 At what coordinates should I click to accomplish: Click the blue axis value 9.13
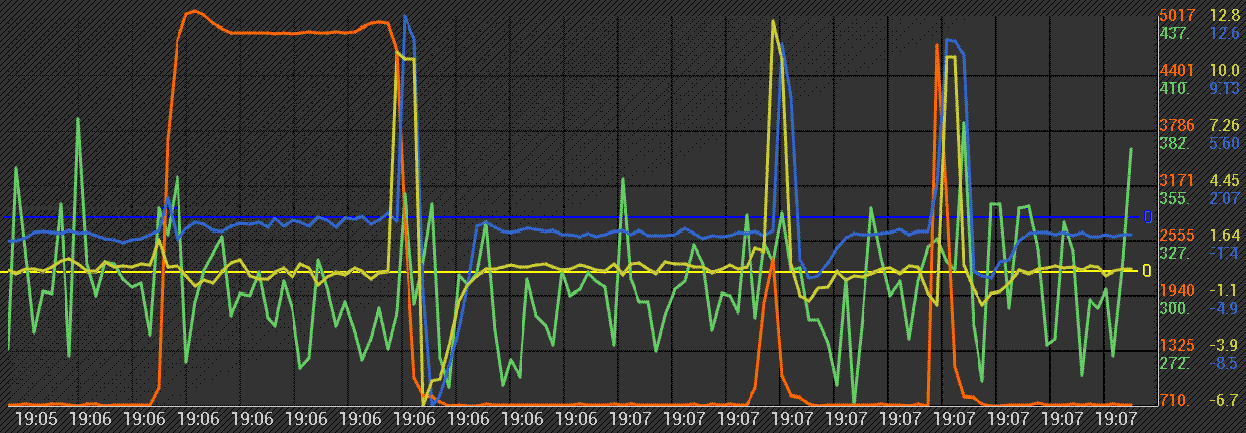(1225, 88)
